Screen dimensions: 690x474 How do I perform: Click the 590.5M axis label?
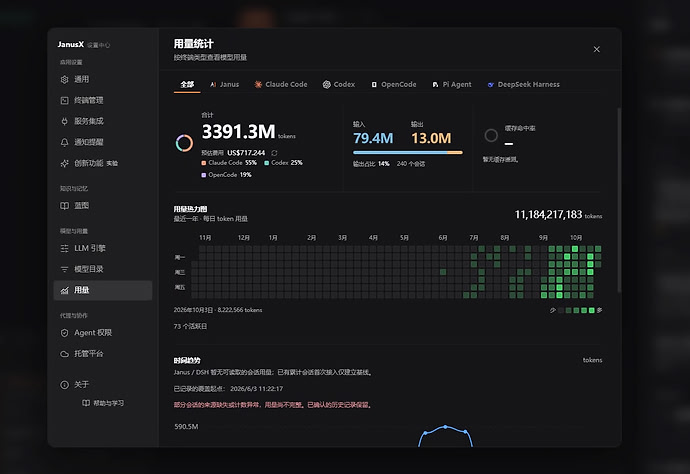tap(186, 426)
